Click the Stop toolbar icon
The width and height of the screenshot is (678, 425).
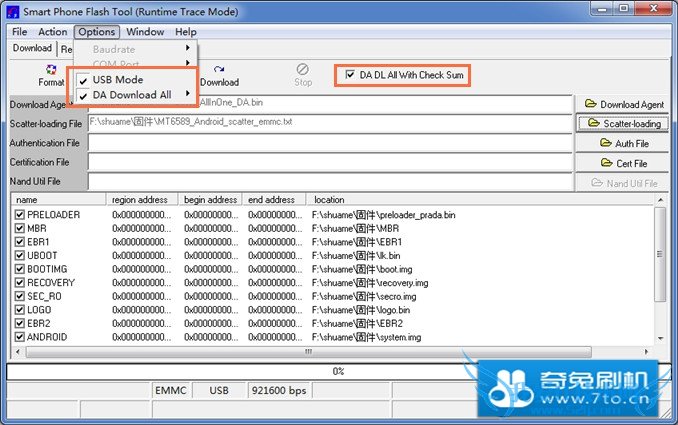click(303, 69)
